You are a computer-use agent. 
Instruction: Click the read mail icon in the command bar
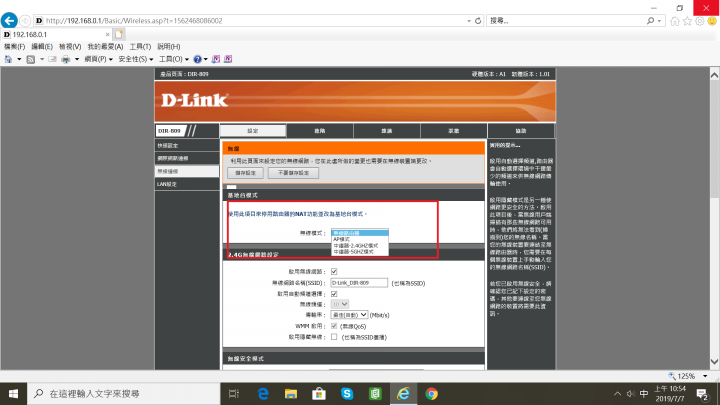(x=52, y=59)
